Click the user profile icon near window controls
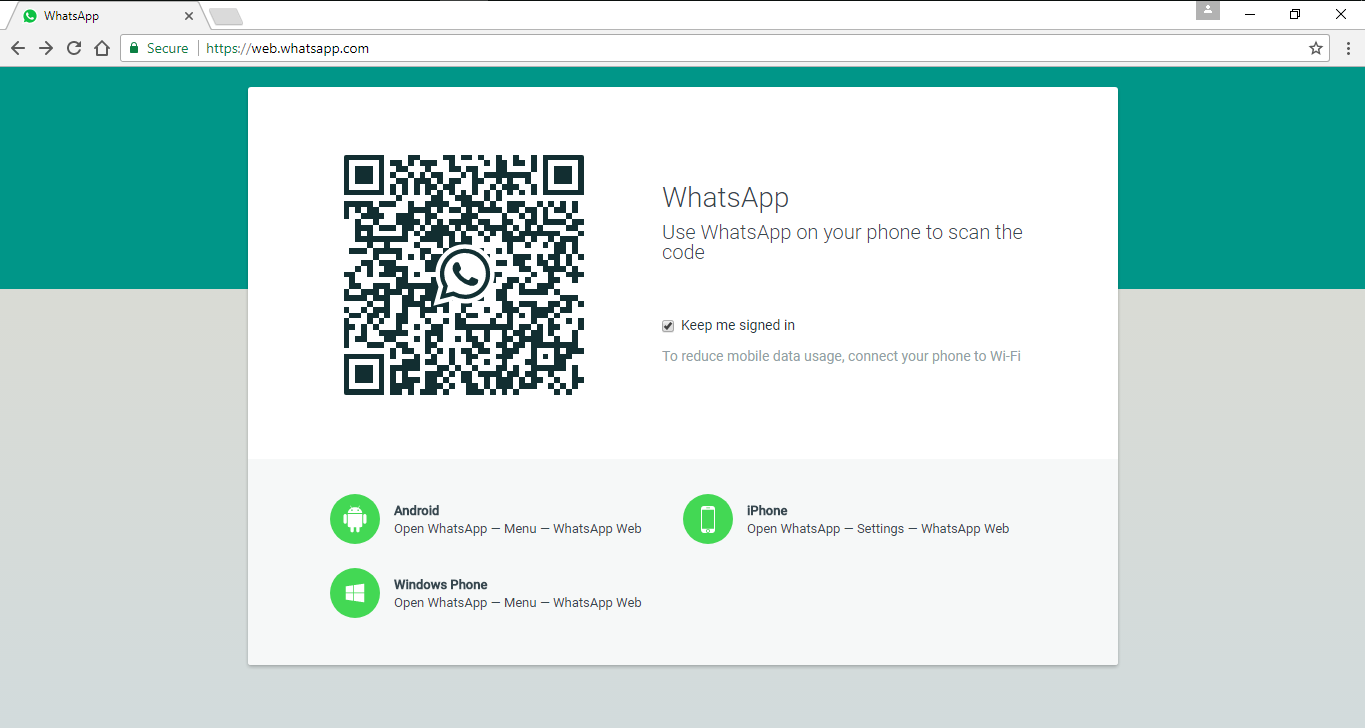The image size is (1365, 728). [1207, 10]
